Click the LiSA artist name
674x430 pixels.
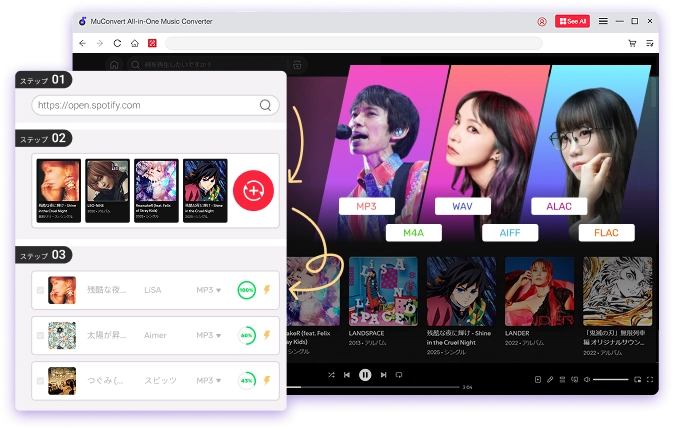(153, 290)
